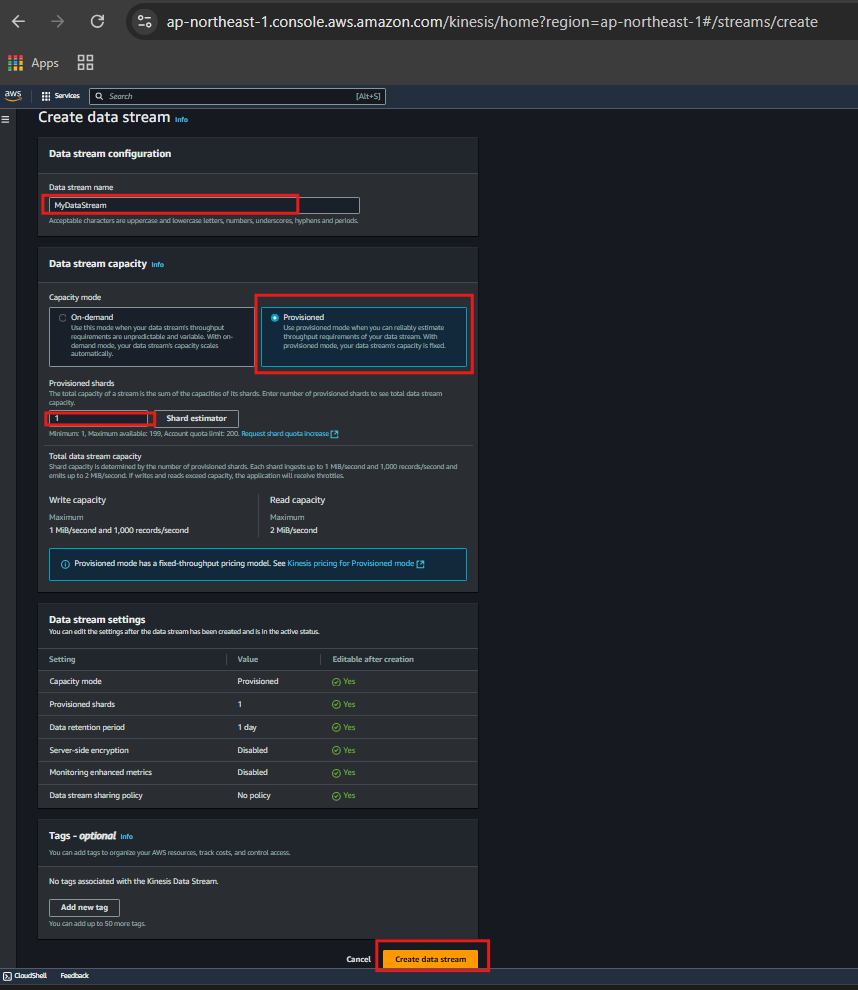The image size is (858, 990).
Task: Click the browser back arrow
Action: click(x=19, y=21)
